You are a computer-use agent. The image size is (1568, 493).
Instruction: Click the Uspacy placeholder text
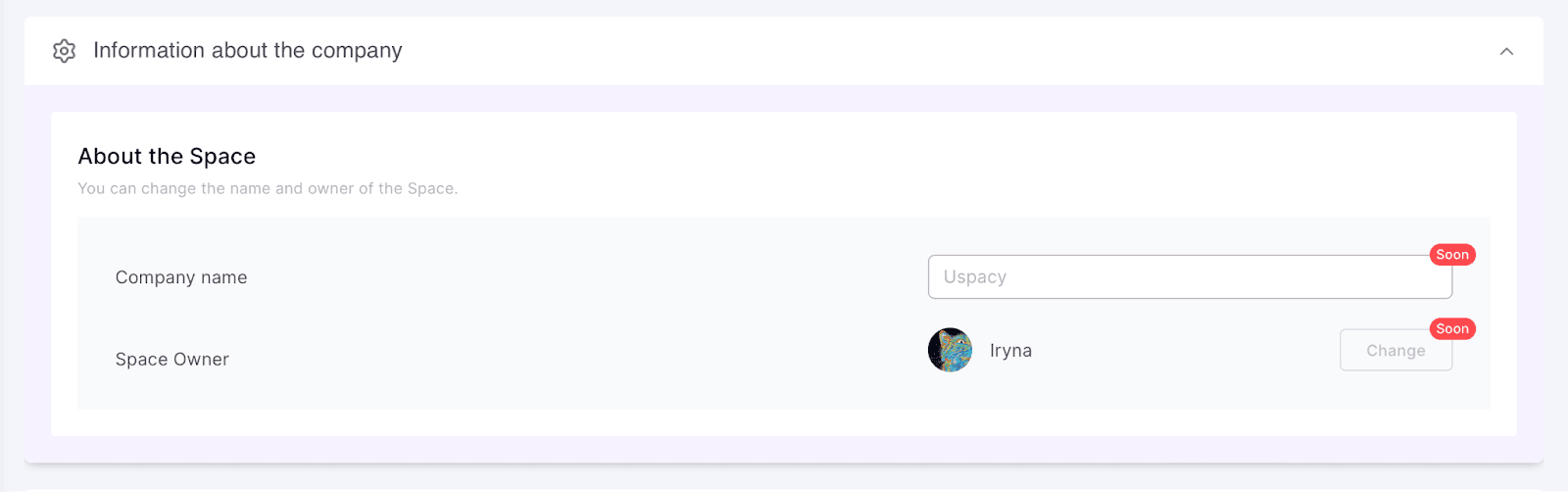[974, 277]
